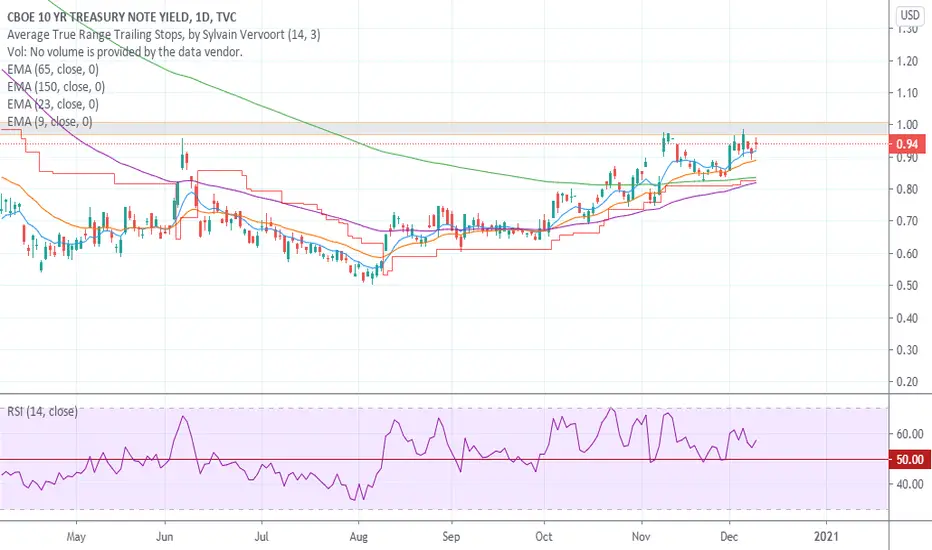Open the USD currency selector
Screen dimensions: 932x550
[x=909, y=15]
